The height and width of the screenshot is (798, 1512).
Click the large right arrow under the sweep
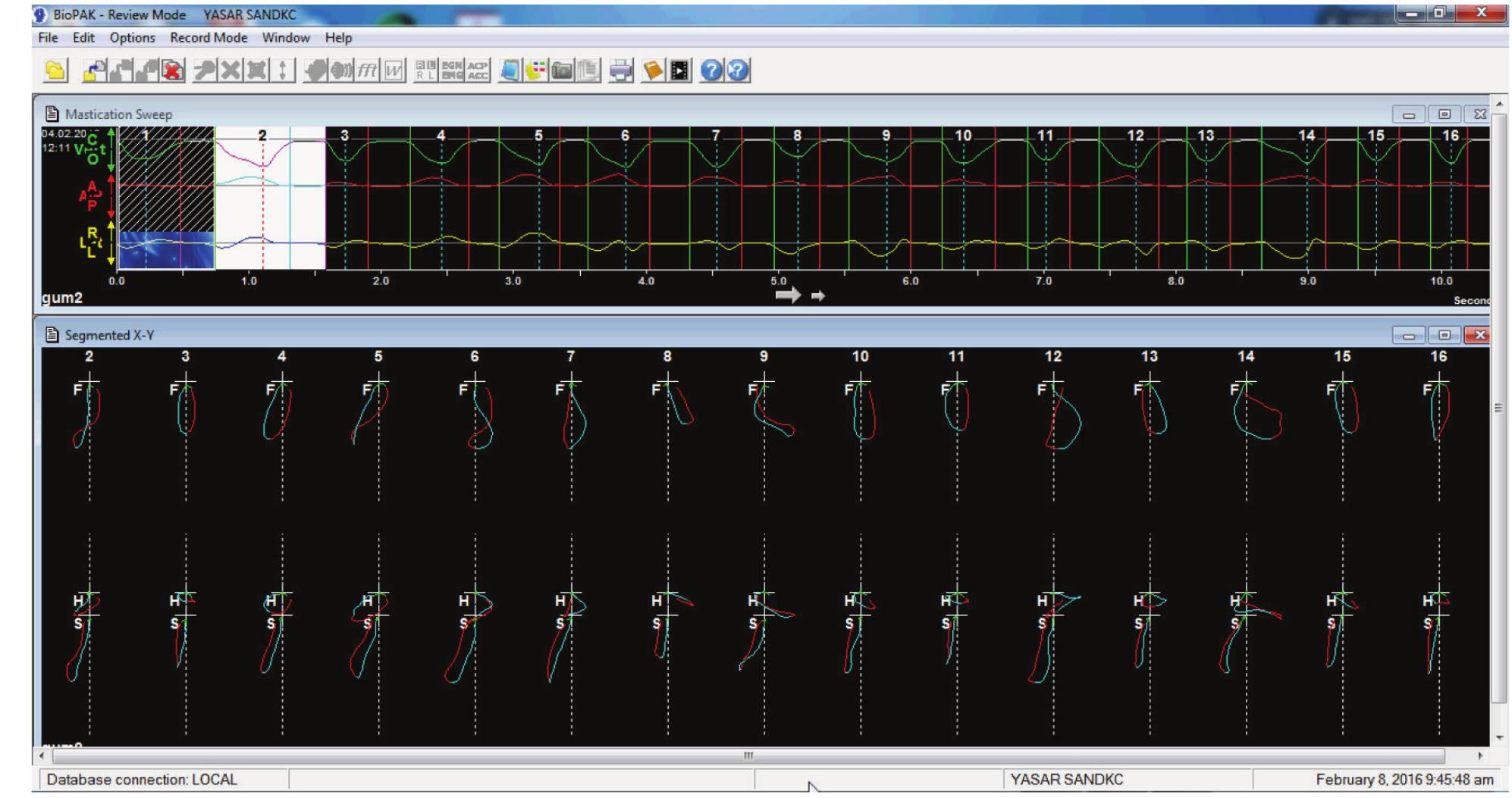coord(788,296)
